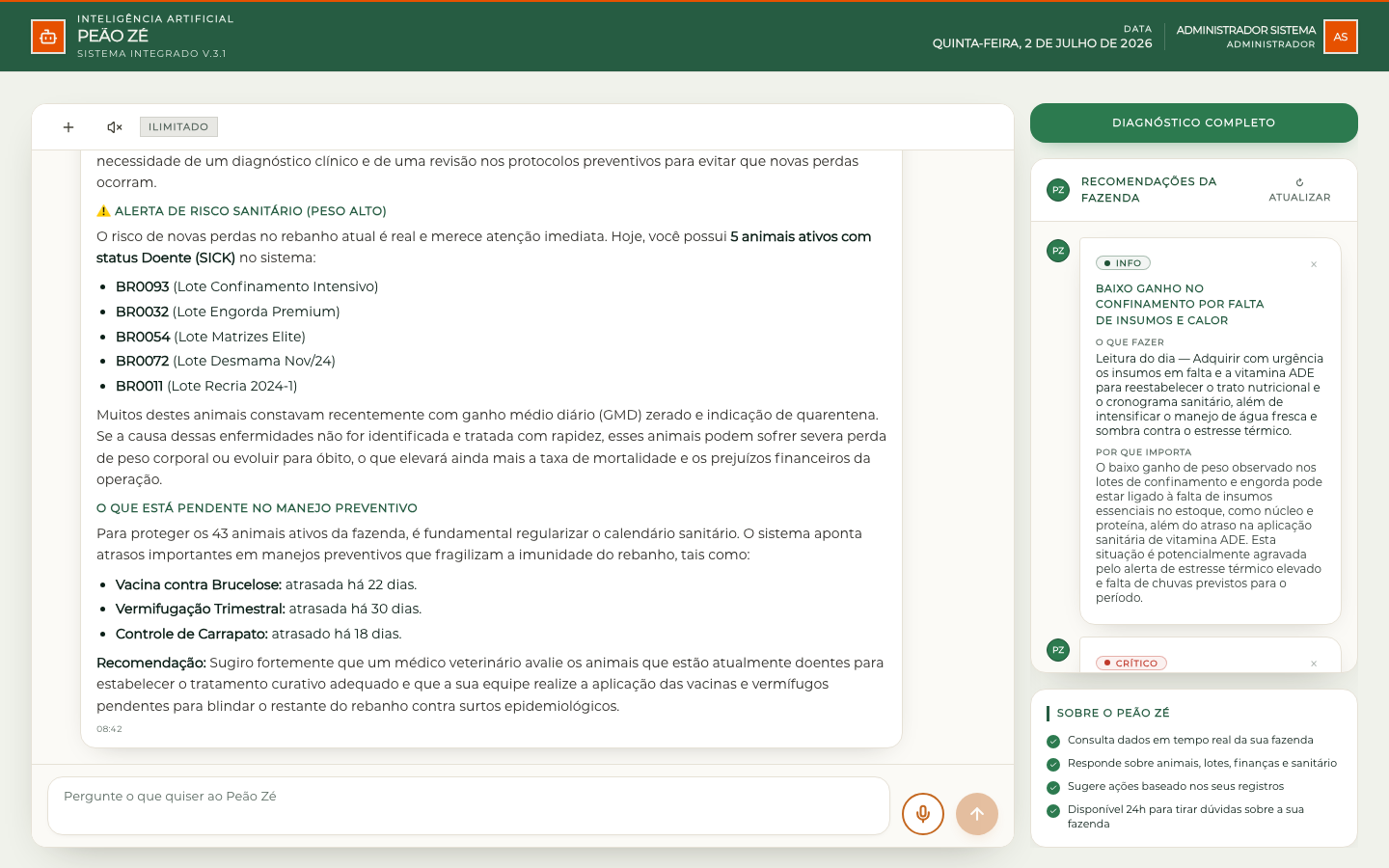Select animal BR0093 in list
Screen dimensions: 1389x868
(143, 286)
